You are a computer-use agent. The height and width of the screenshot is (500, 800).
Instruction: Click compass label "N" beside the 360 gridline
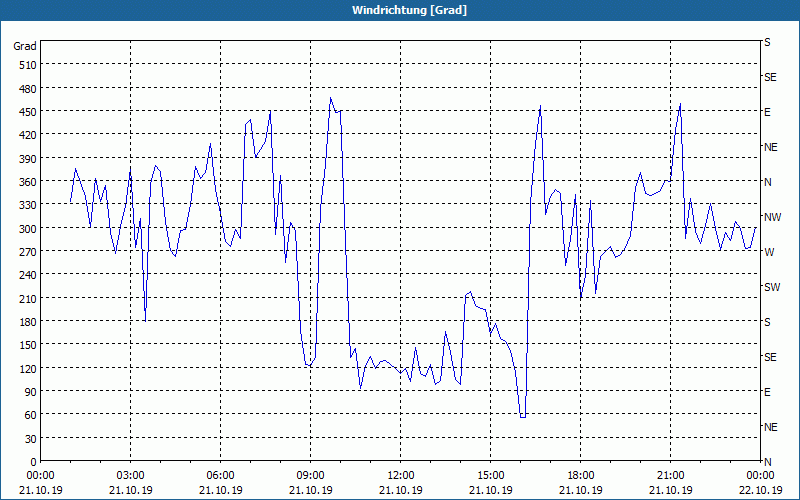(x=767, y=182)
